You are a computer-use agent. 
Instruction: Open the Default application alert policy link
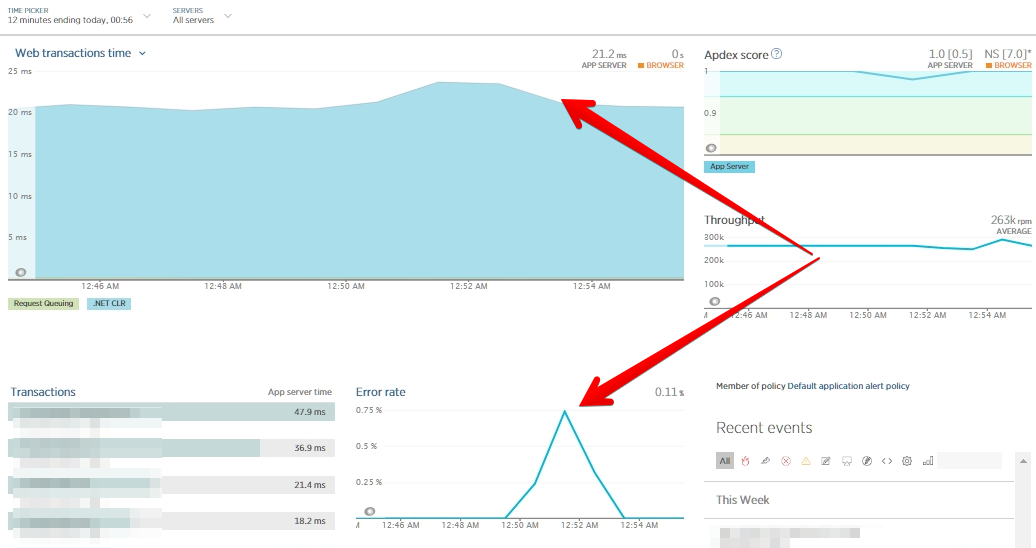[848, 386]
